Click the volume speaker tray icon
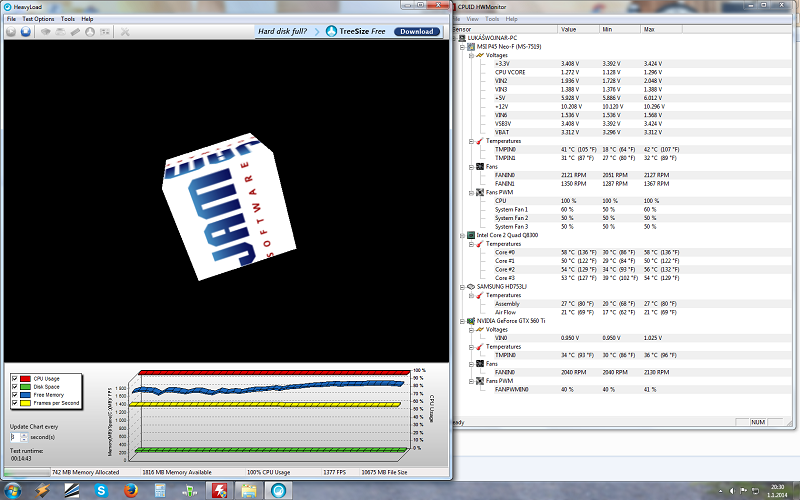The width and height of the screenshot is (800, 500). 733,491
